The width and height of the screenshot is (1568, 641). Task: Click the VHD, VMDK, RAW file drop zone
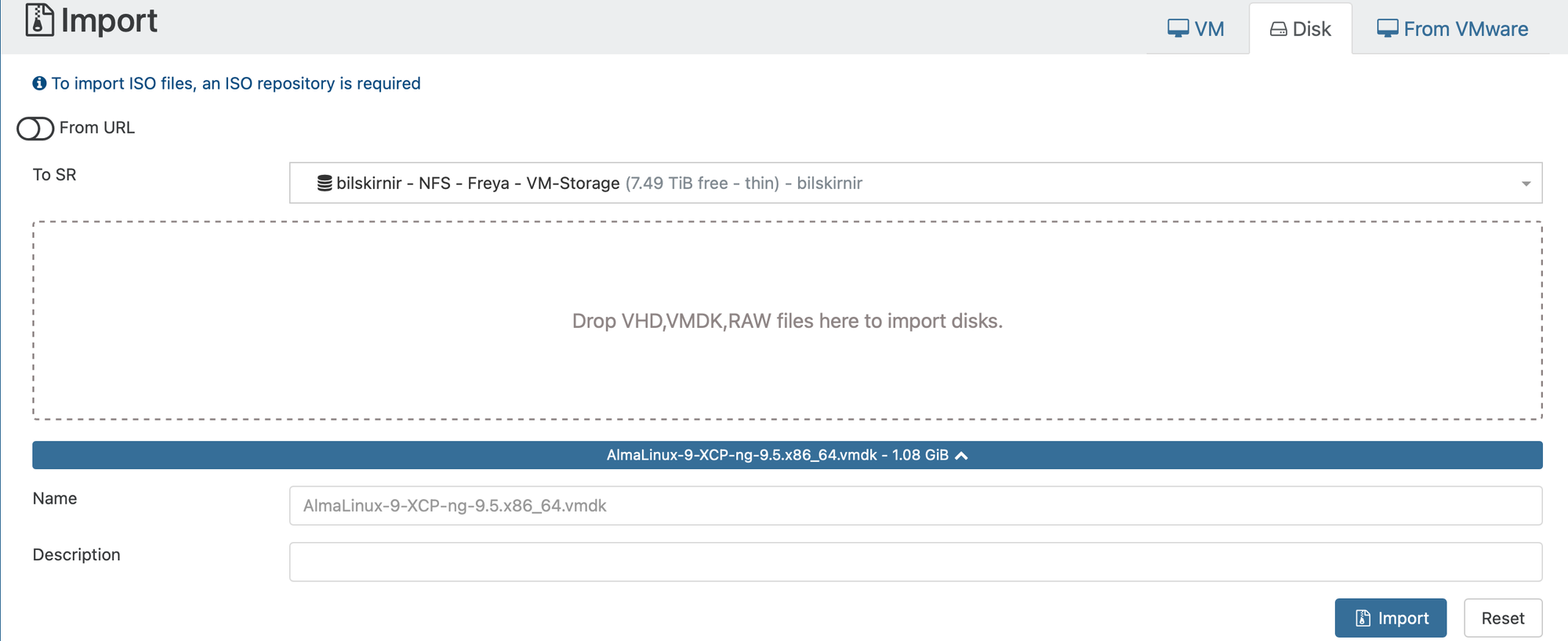(x=787, y=321)
